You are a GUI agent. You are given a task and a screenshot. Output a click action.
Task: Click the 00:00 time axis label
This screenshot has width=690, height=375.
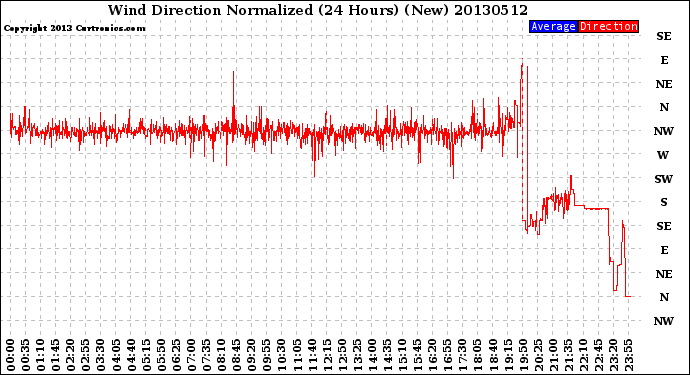click(x=11, y=355)
